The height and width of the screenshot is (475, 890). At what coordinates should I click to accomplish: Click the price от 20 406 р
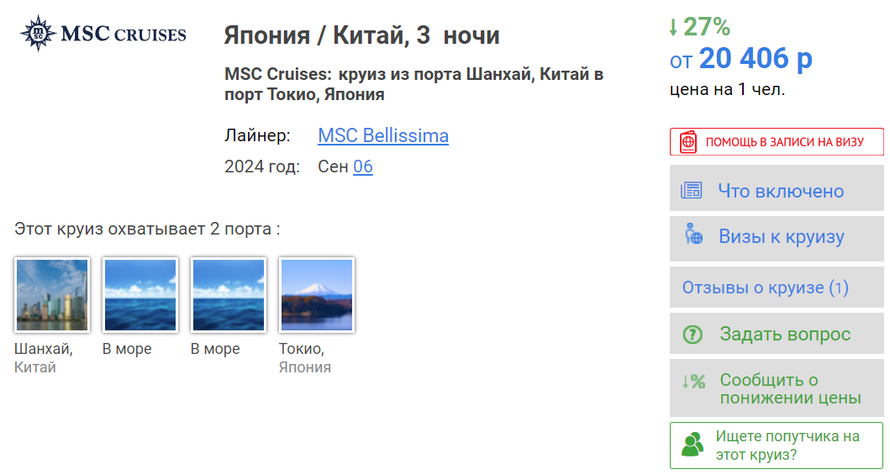point(741,58)
